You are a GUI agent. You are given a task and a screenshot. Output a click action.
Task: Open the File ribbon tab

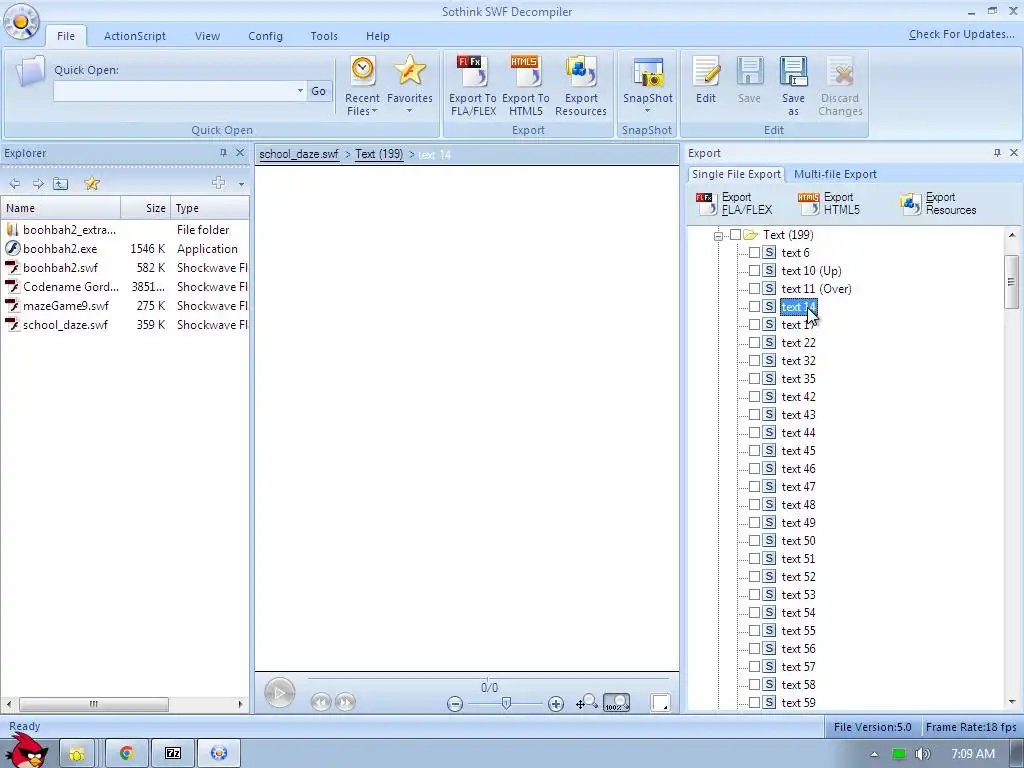(66, 36)
